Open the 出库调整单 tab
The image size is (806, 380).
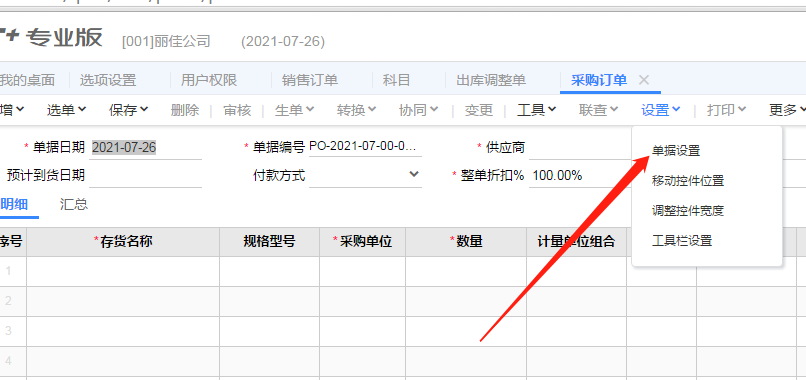pos(491,80)
